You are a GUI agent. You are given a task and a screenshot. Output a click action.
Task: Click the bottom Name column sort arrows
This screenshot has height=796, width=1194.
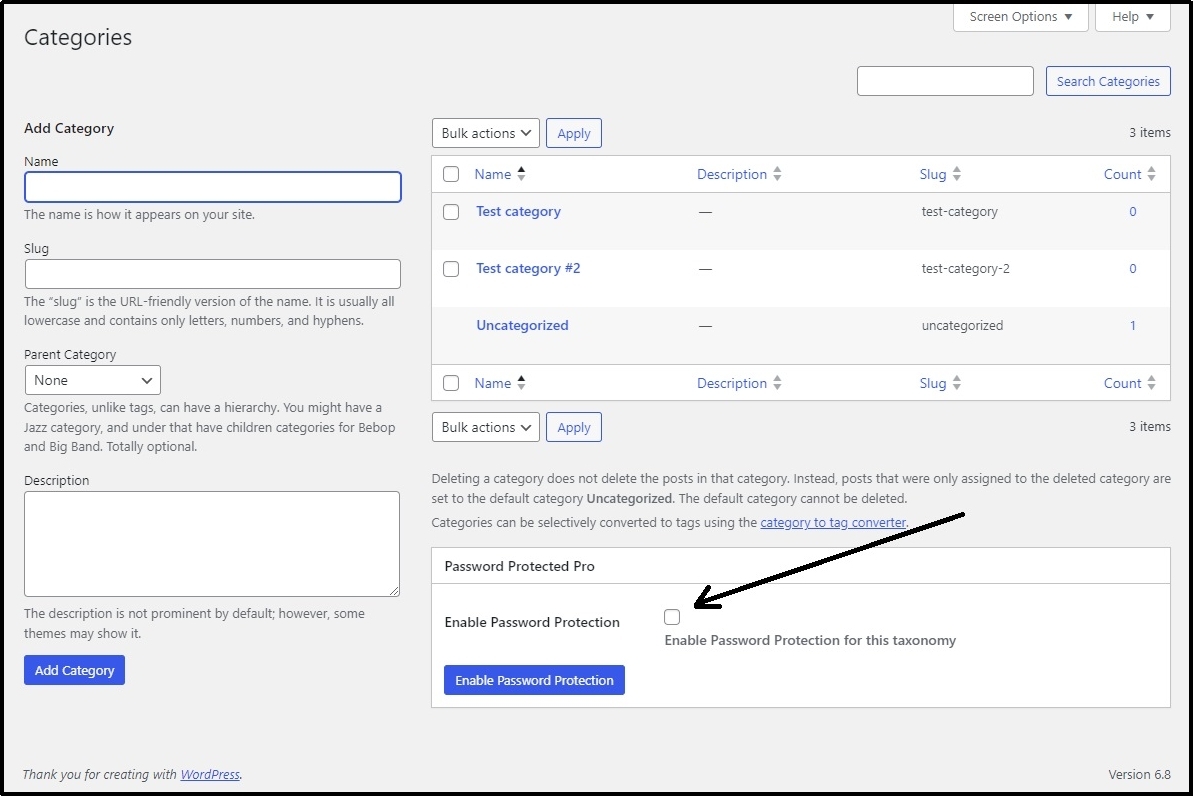pos(521,382)
